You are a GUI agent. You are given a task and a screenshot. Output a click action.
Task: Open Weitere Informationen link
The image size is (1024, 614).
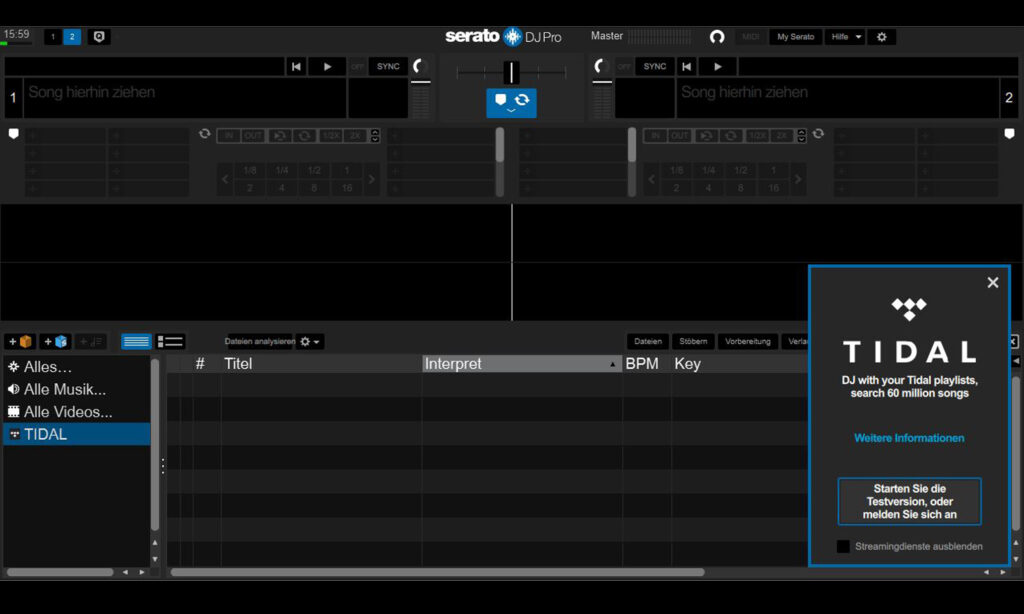coord(909,438)
